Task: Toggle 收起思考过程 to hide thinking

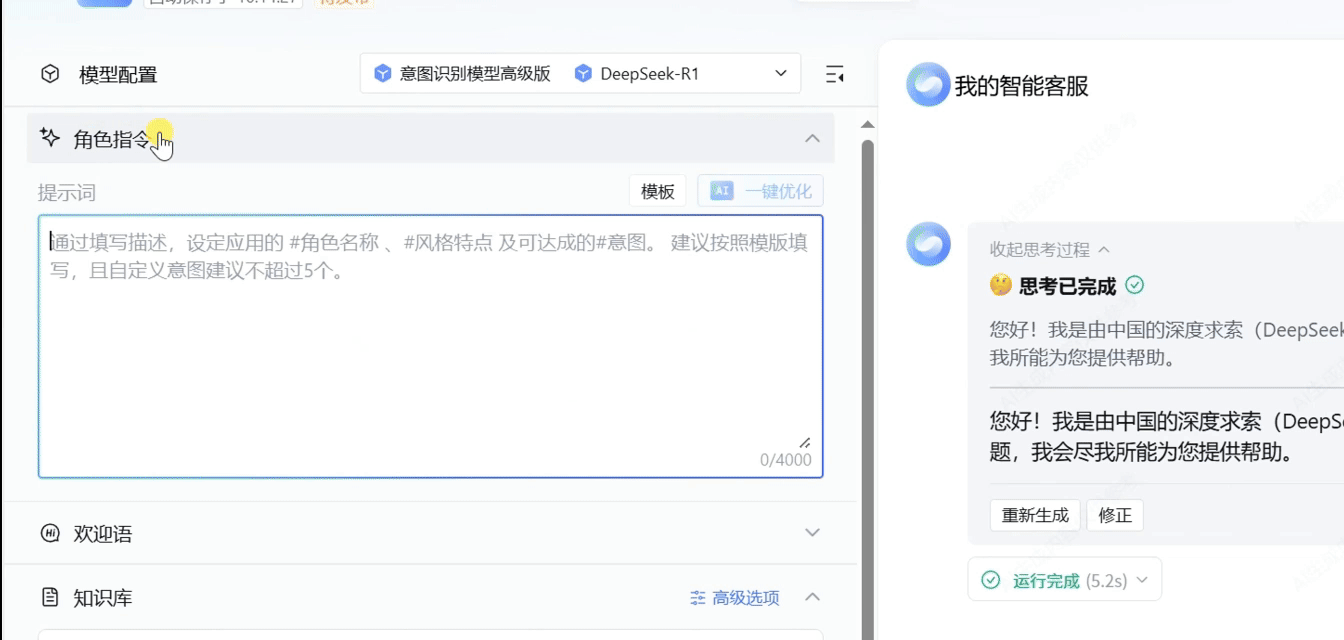Action: [1049, 249]
